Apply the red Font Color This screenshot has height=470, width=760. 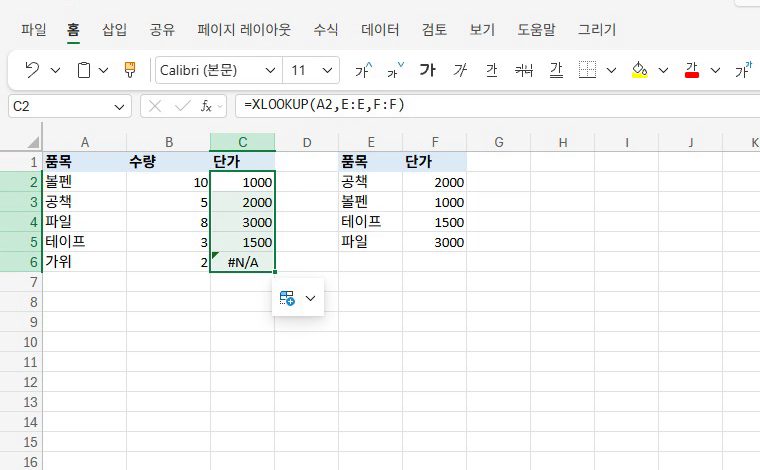click(x=692, y=70)
